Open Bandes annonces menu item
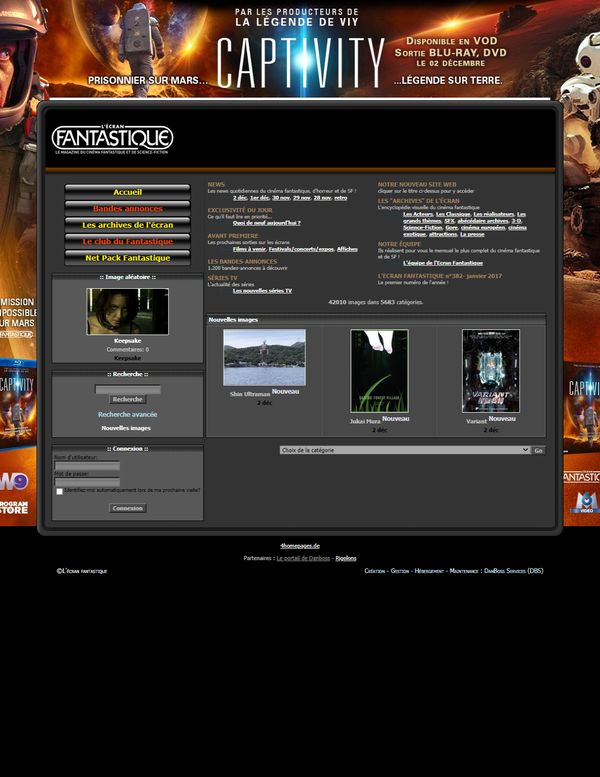Image resolution: width=600 pixels, height=777 pixels. pos(127,209)
